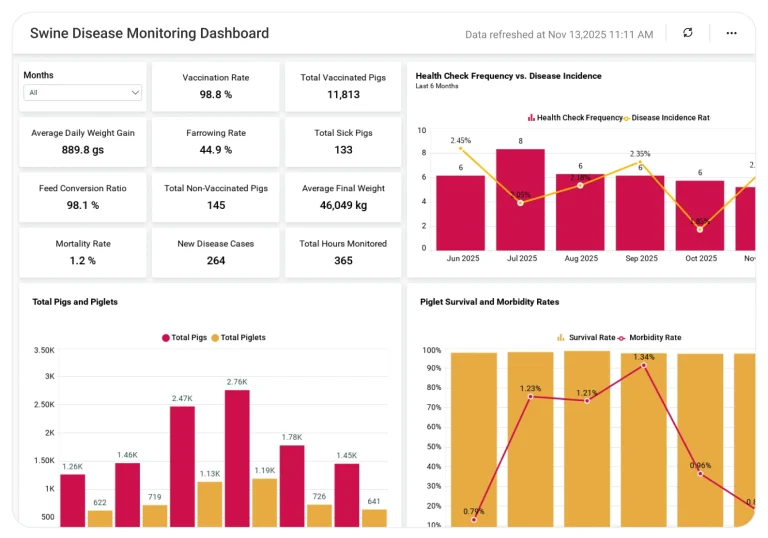Click the Jul 2025 health check bar
This screenshot has width=768, height=538.
coord(520,199)
